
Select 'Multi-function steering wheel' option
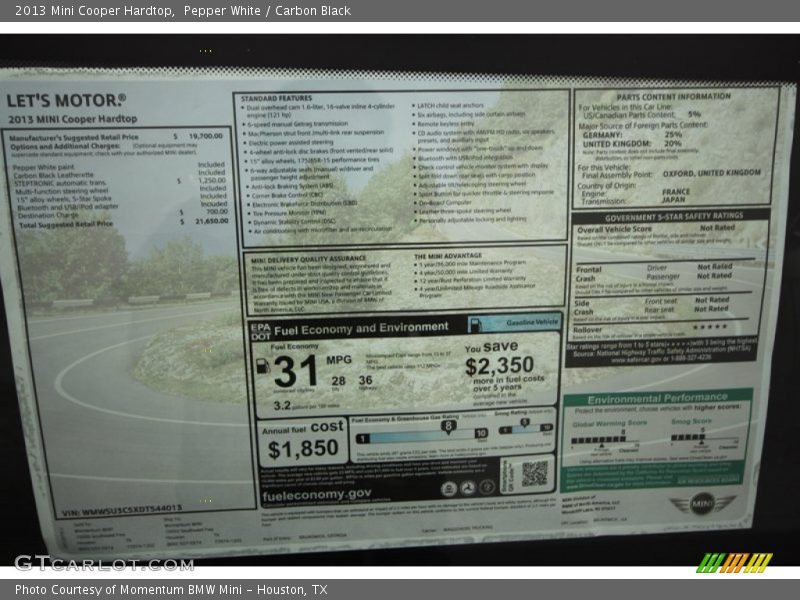coord(62,191)
